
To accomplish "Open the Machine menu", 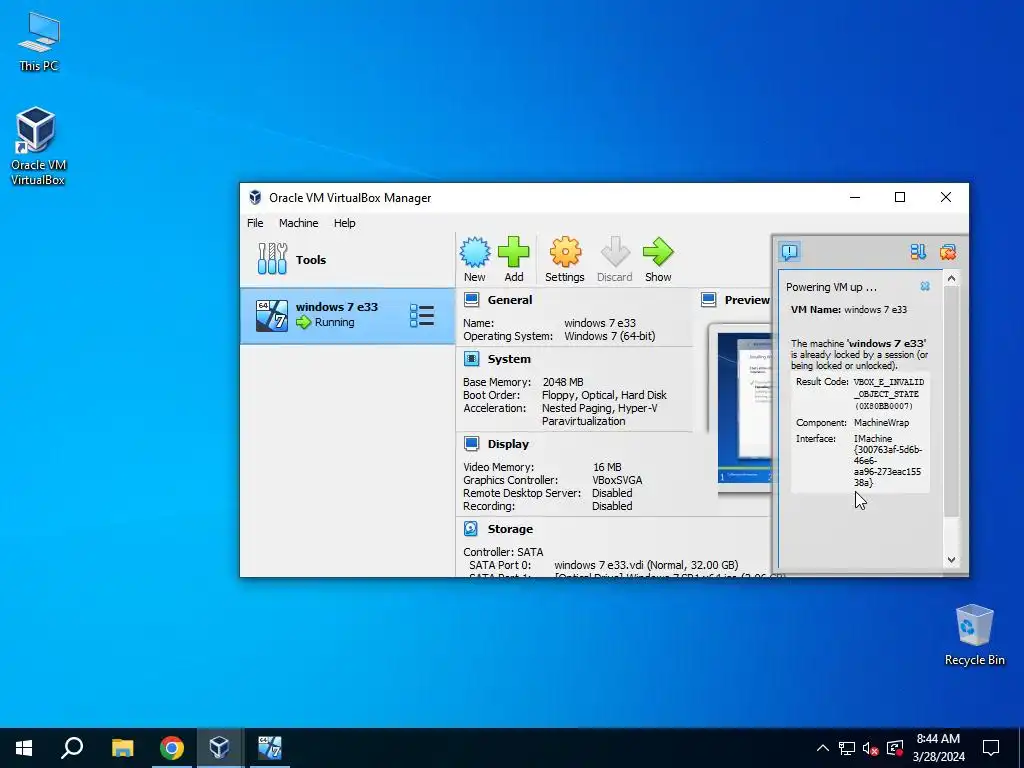I will [298, 223].
